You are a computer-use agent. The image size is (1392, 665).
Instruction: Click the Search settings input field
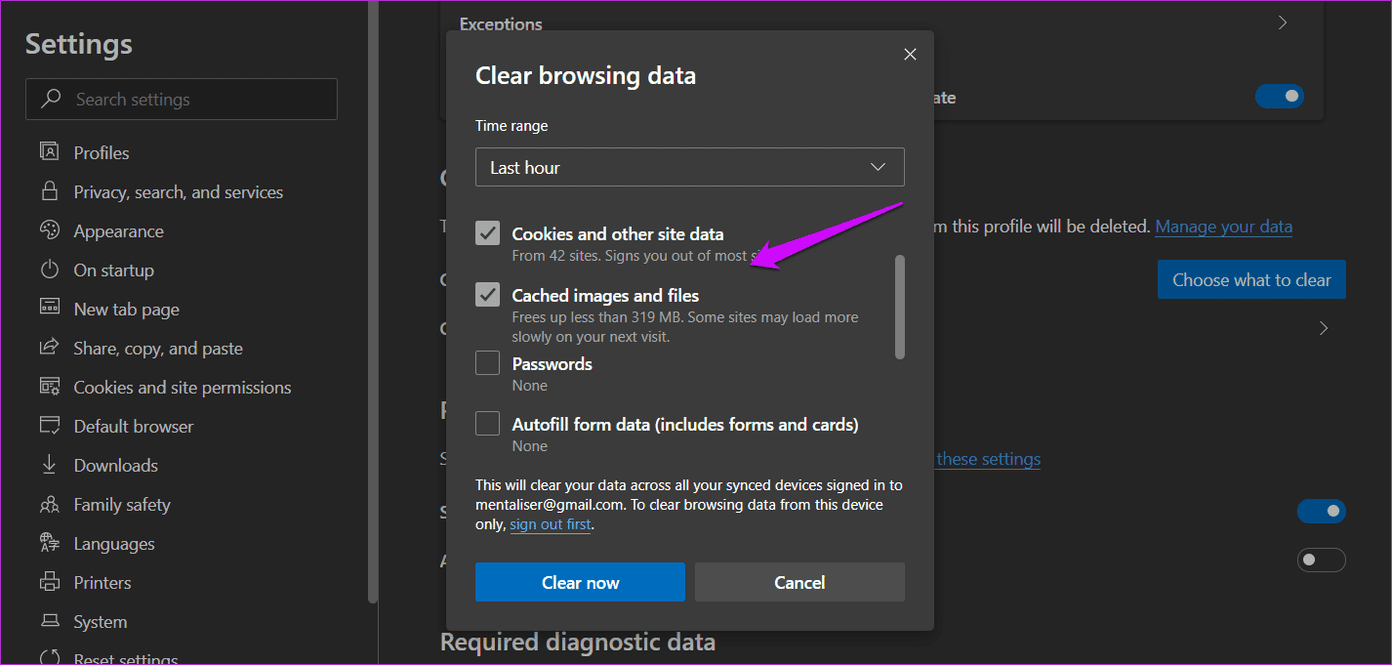[181, 99]
